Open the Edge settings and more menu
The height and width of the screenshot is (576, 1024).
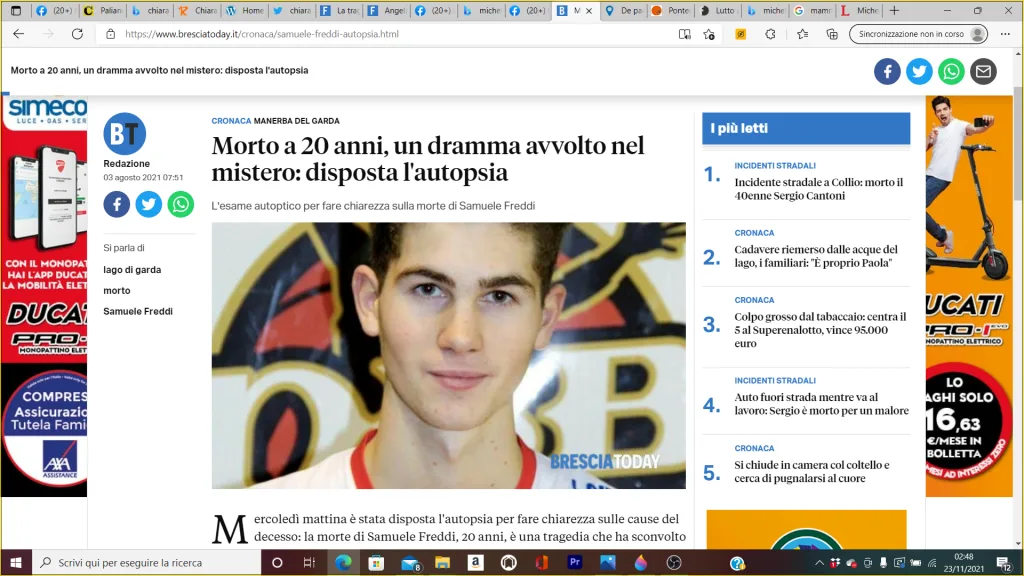point(1005,34)
